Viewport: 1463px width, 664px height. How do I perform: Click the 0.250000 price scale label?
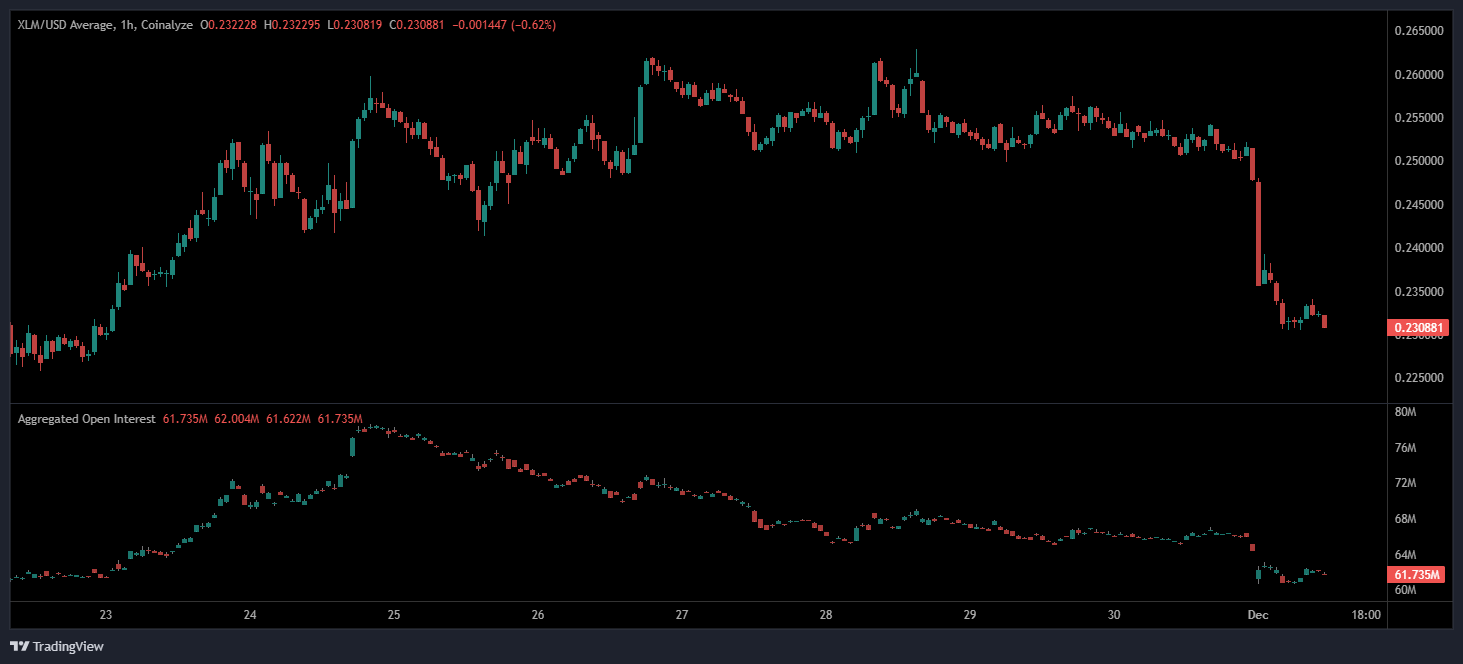pos(1418,161)
